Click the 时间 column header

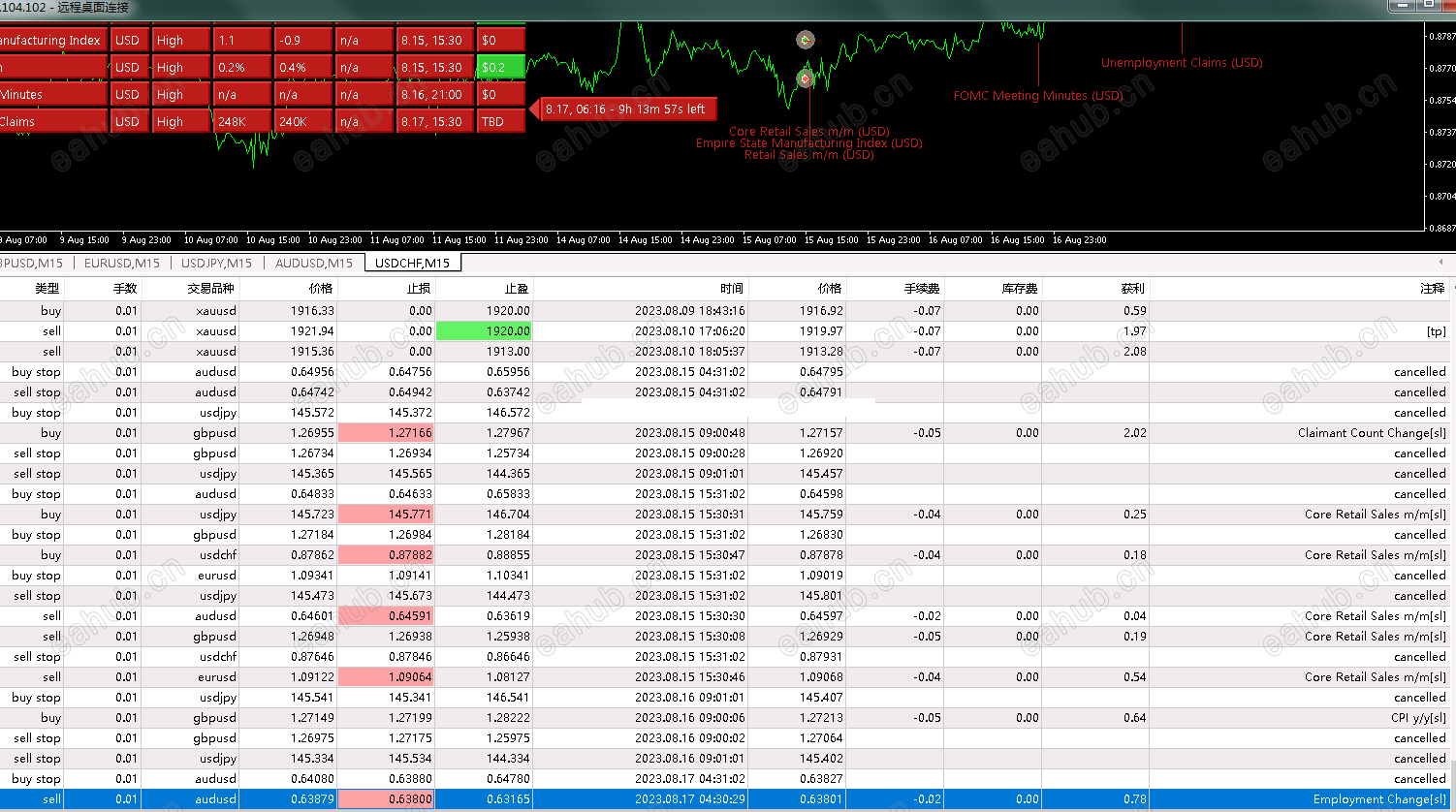tap(732, 288)
